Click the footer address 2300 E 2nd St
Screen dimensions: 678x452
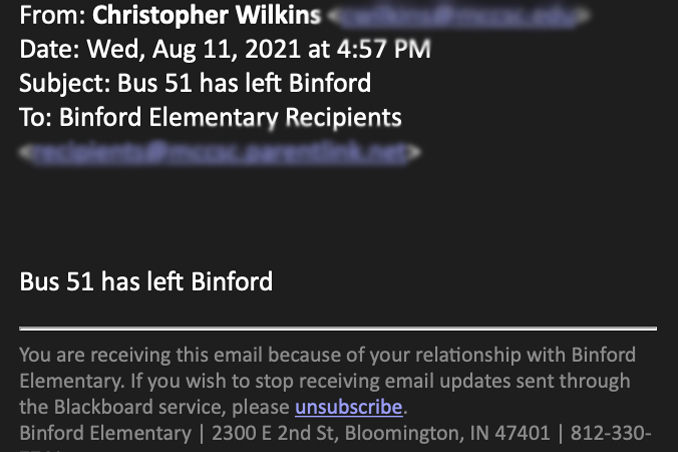(x=272, y=433)
